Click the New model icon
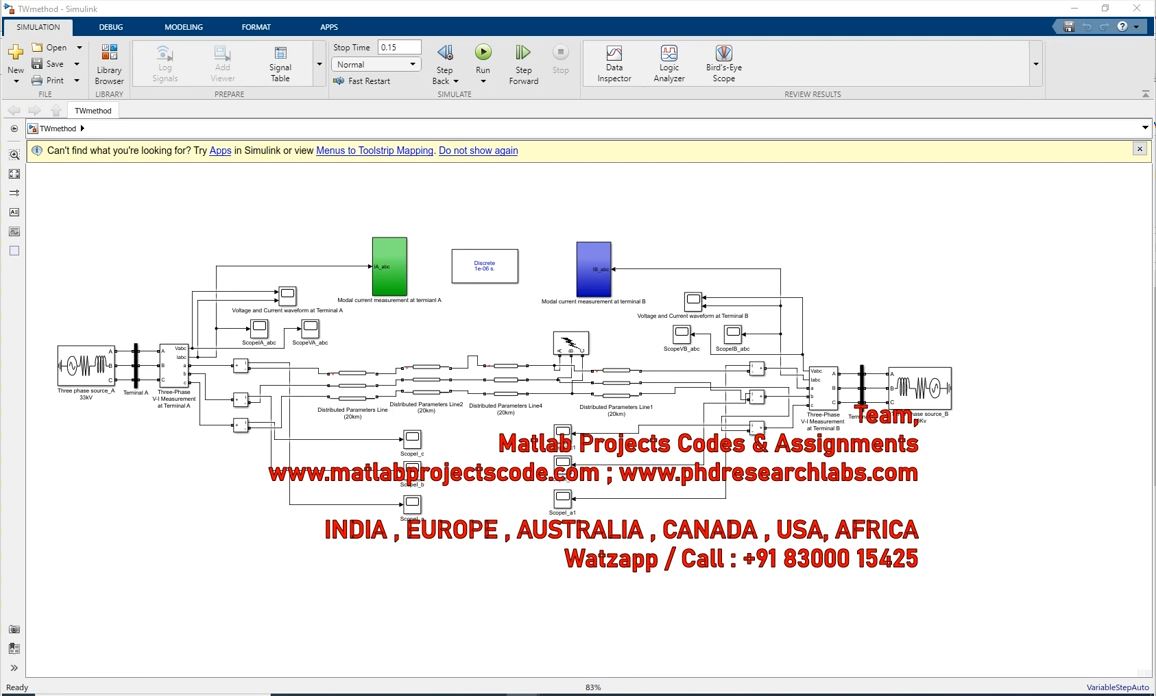1156x696 pixels. point(15,53)
